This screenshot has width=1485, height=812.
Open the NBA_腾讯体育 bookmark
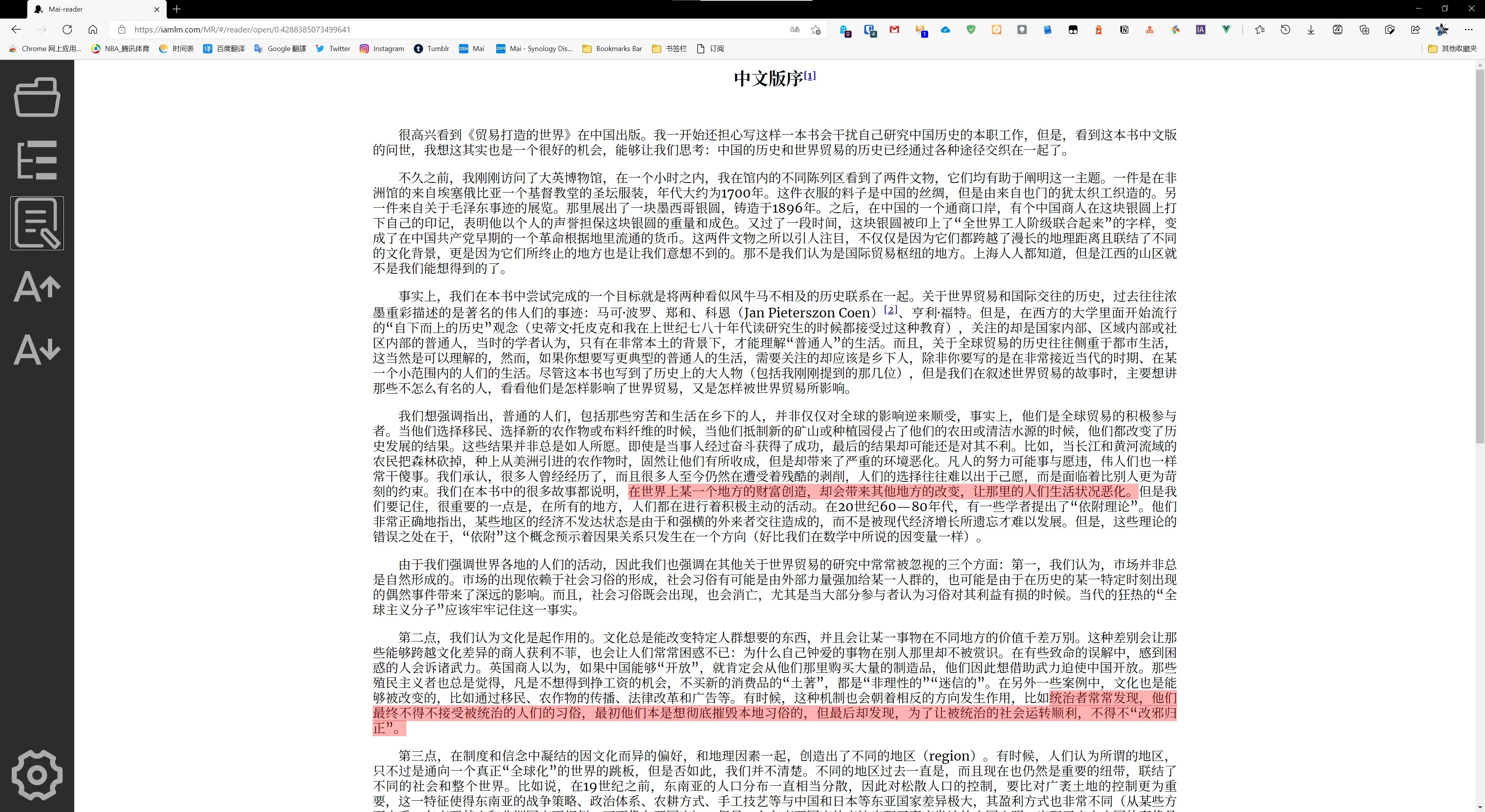coord(121,48)
